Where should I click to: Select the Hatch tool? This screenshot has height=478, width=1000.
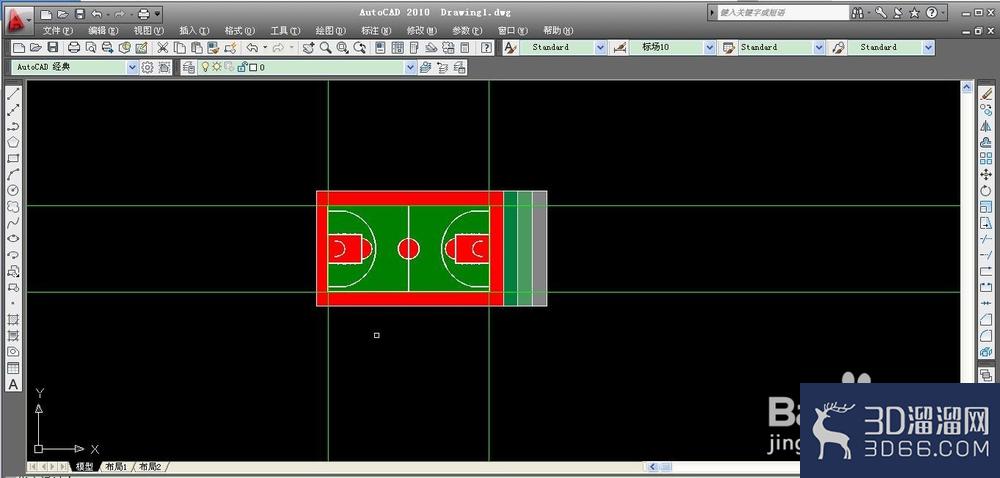13,319
